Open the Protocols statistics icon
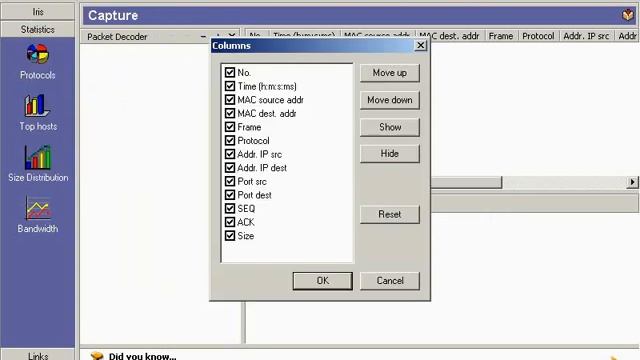640x360 pixels. point(38,54)
